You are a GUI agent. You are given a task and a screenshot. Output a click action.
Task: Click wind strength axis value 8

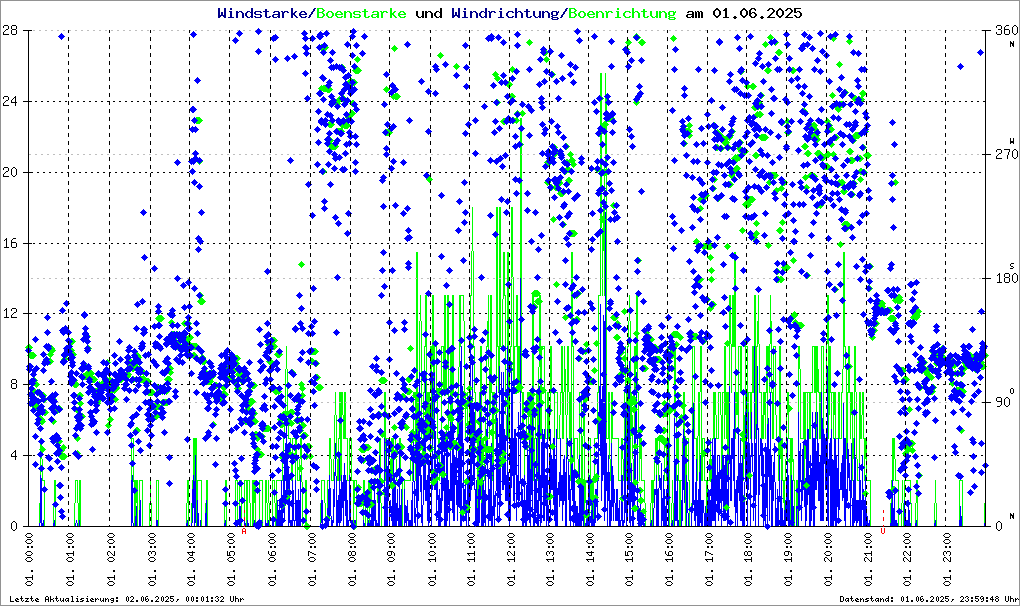click(14, 385)
